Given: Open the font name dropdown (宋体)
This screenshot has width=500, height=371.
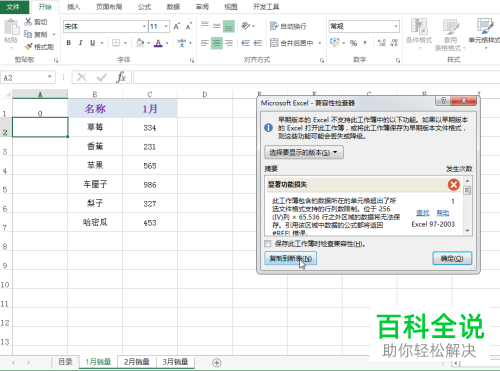Looking at the screenshot, I should (144, 26).
